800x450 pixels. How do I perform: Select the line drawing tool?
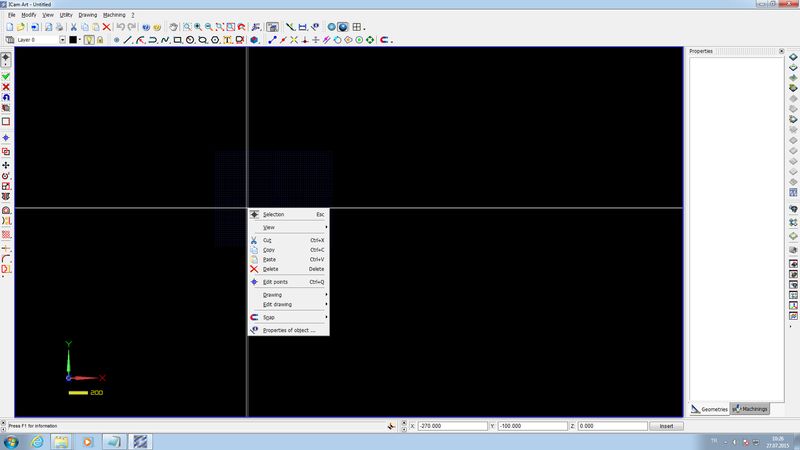click(128, 40)
